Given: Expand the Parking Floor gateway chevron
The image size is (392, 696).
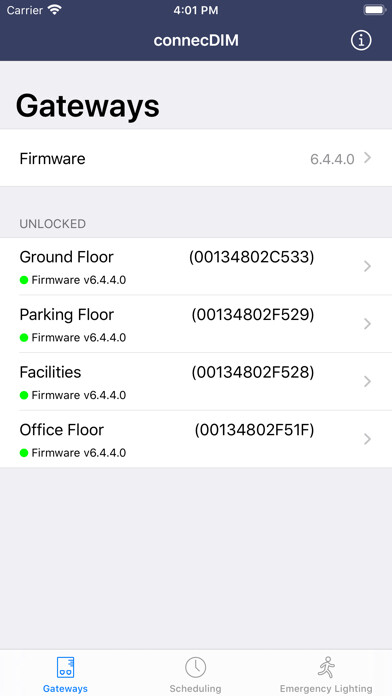Looking at the screenshot, I should (367, 324).
